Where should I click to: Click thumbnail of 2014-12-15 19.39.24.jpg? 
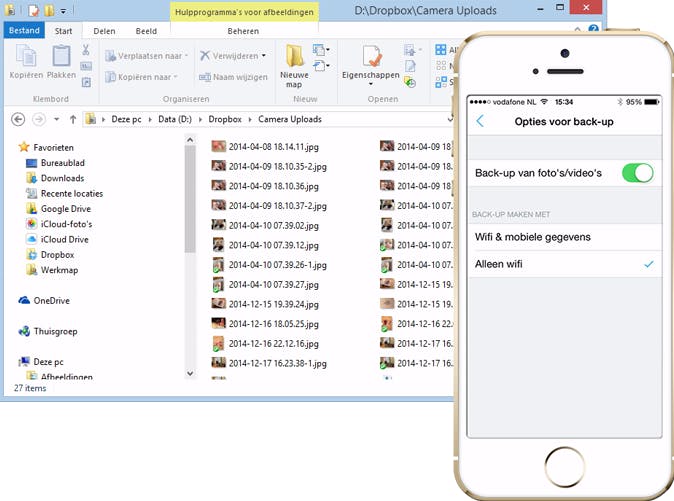(x=218, y=304)
